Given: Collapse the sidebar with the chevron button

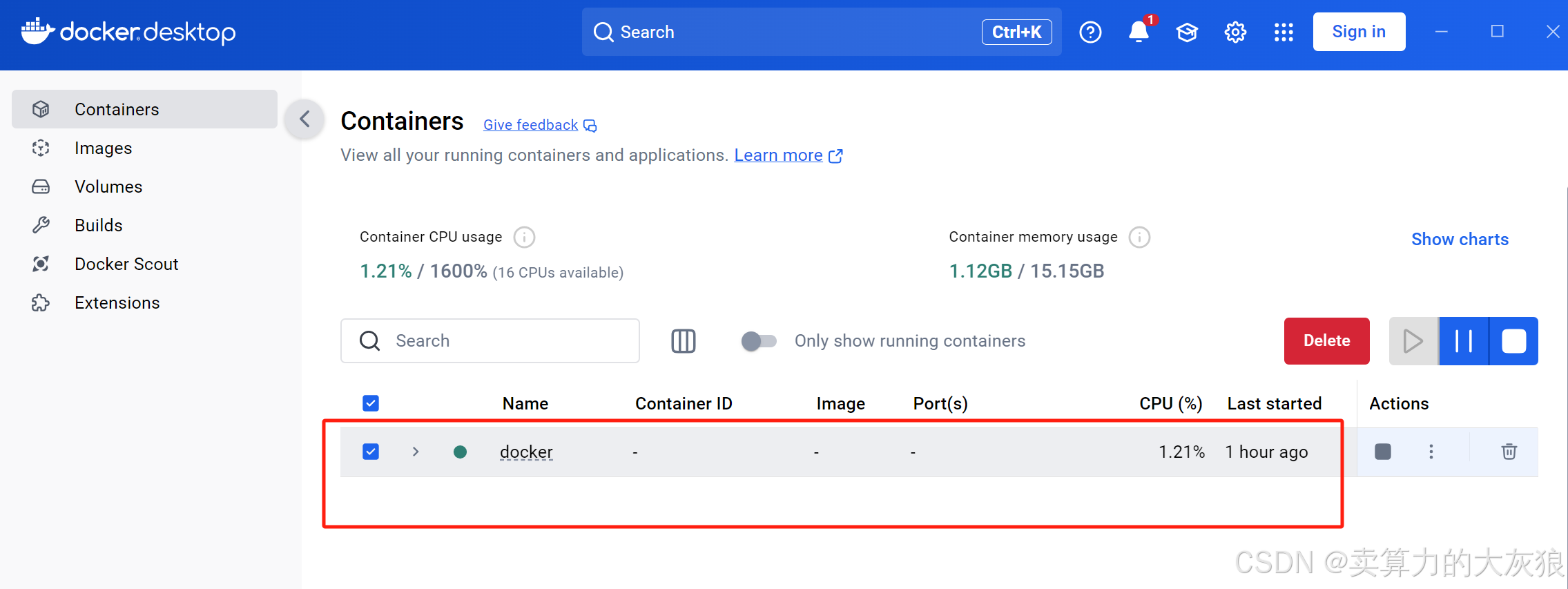Looking at the screenshot, I should click(x=304, y=119).
